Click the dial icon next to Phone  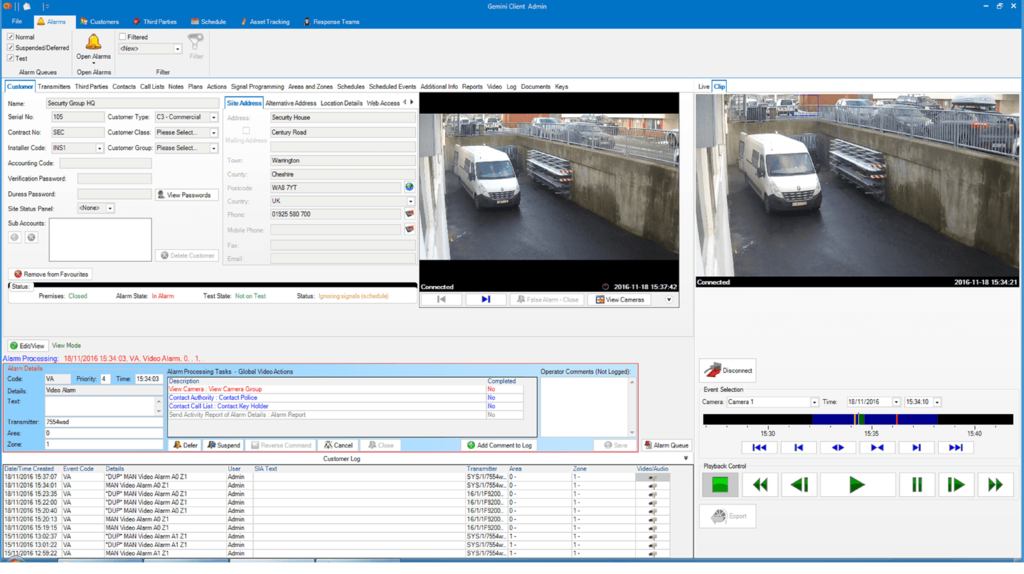point(409,215)
